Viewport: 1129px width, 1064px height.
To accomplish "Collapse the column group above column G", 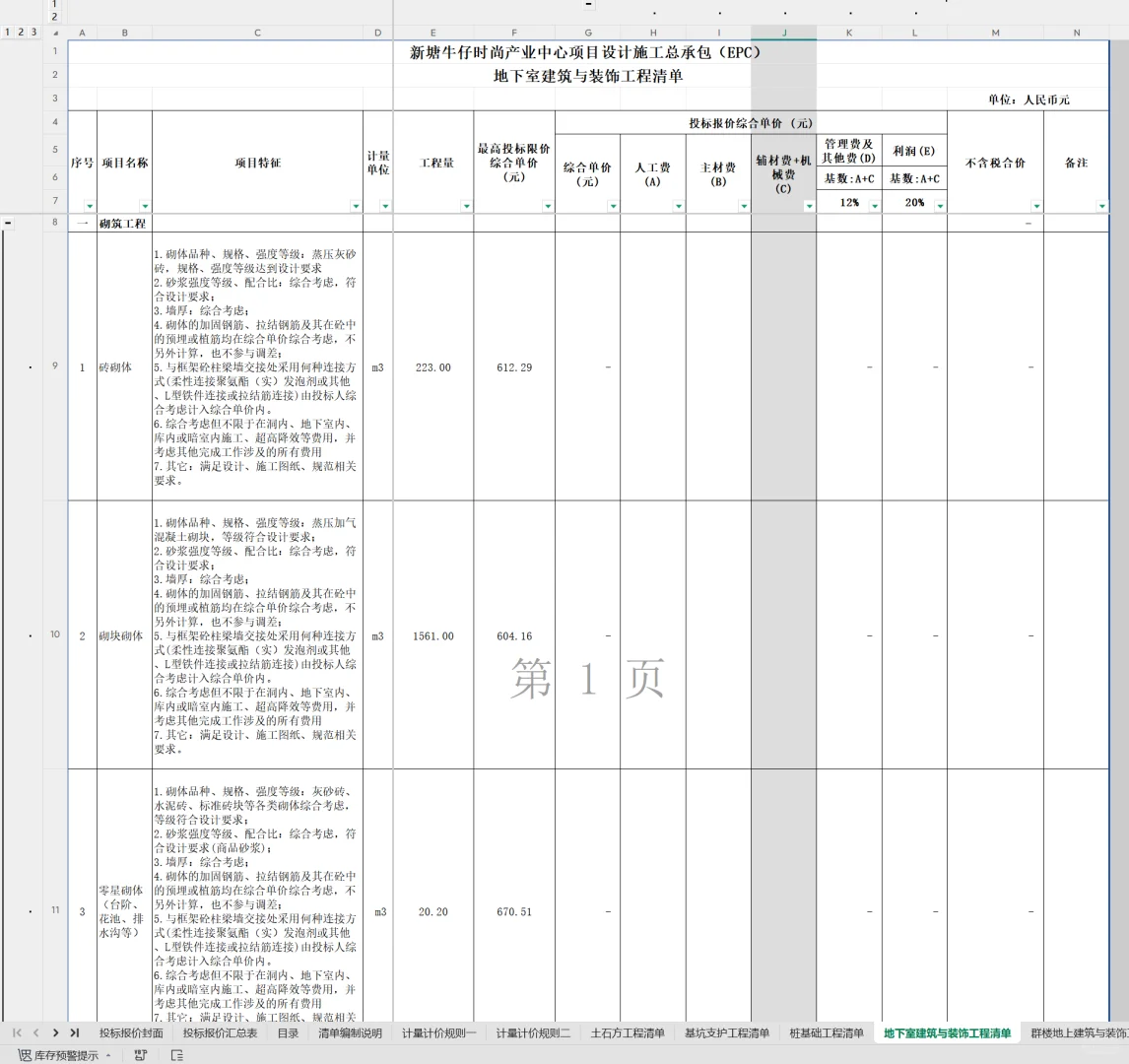I will click(x=588, y=4).
